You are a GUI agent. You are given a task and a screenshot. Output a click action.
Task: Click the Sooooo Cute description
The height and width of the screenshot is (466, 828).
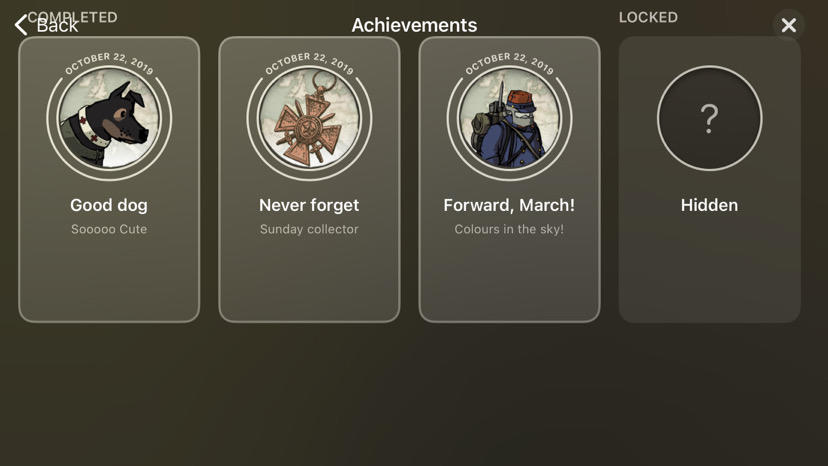click(x=109, y=229)
